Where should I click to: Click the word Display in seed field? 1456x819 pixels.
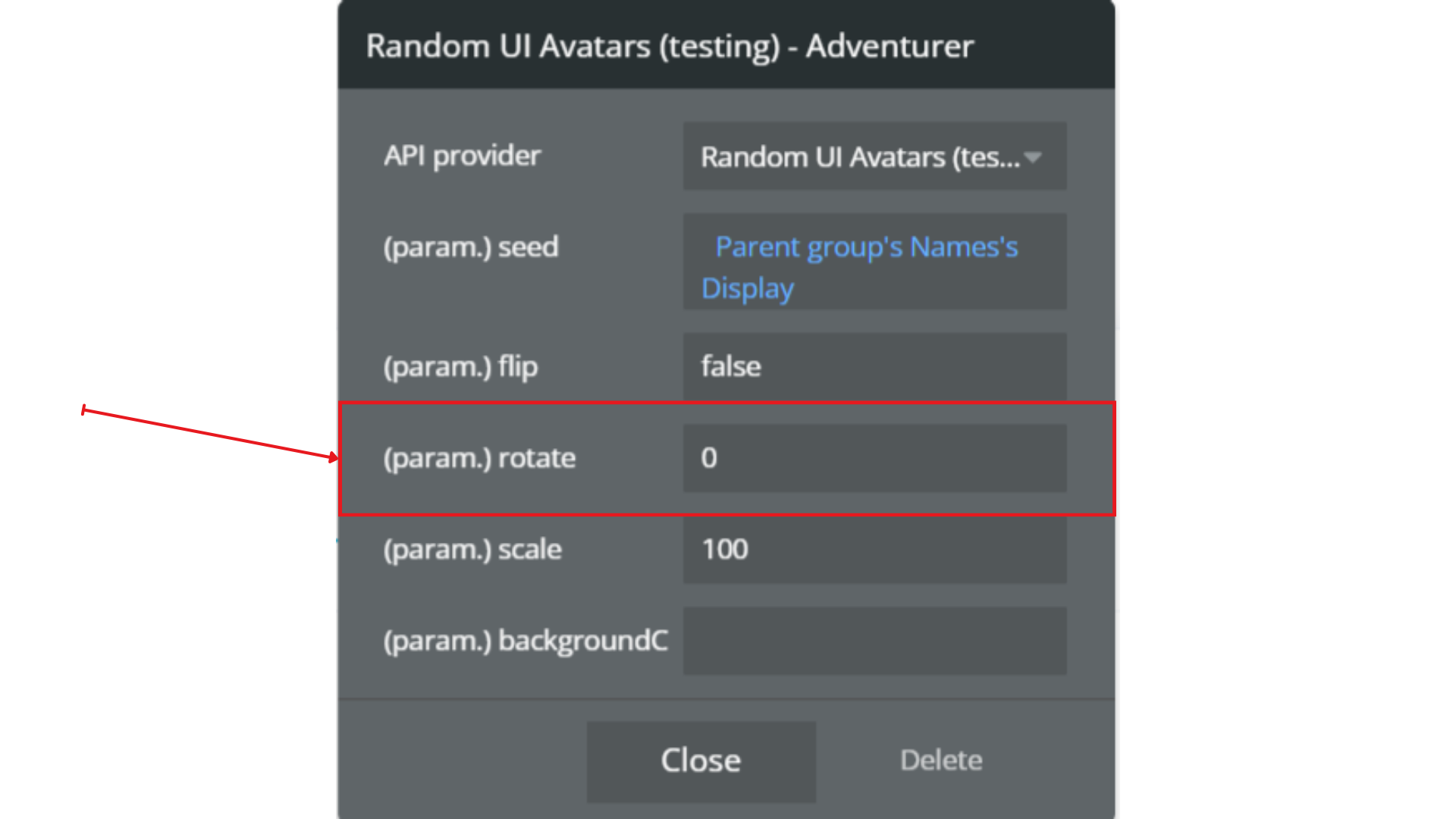pos(748,290)
